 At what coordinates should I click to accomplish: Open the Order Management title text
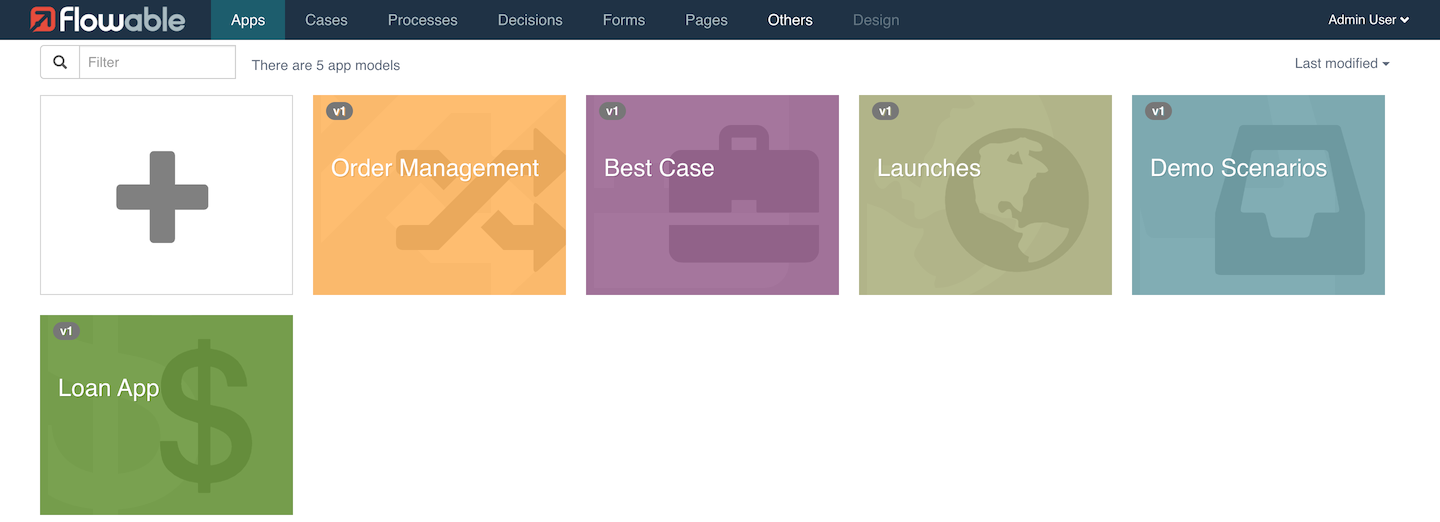[x=435, y=168]
